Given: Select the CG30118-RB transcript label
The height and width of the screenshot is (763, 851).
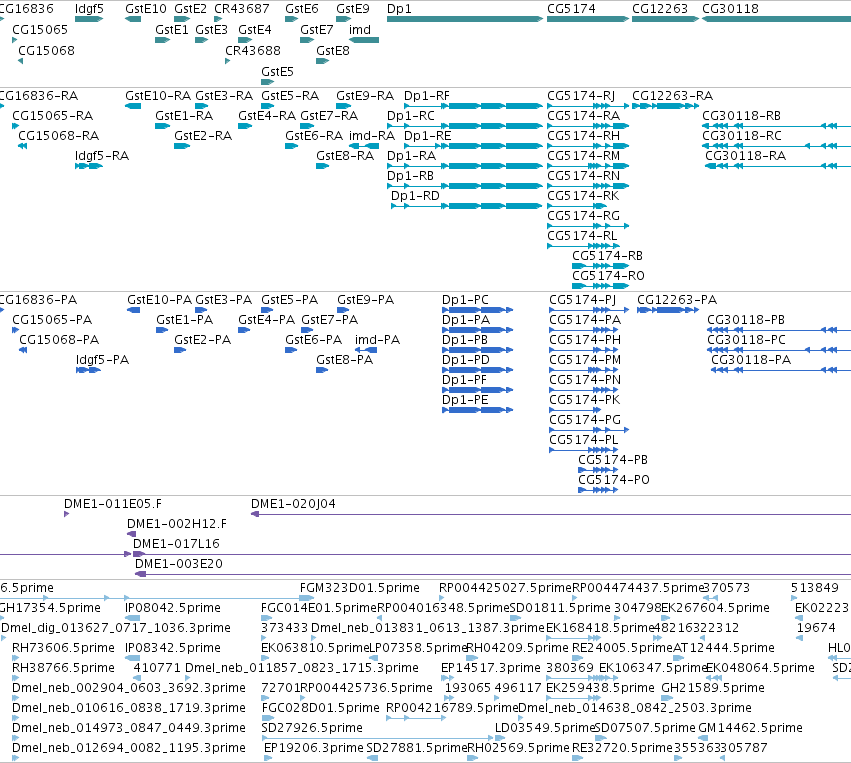Looking at the screenshot, I should tap(741, 116).
